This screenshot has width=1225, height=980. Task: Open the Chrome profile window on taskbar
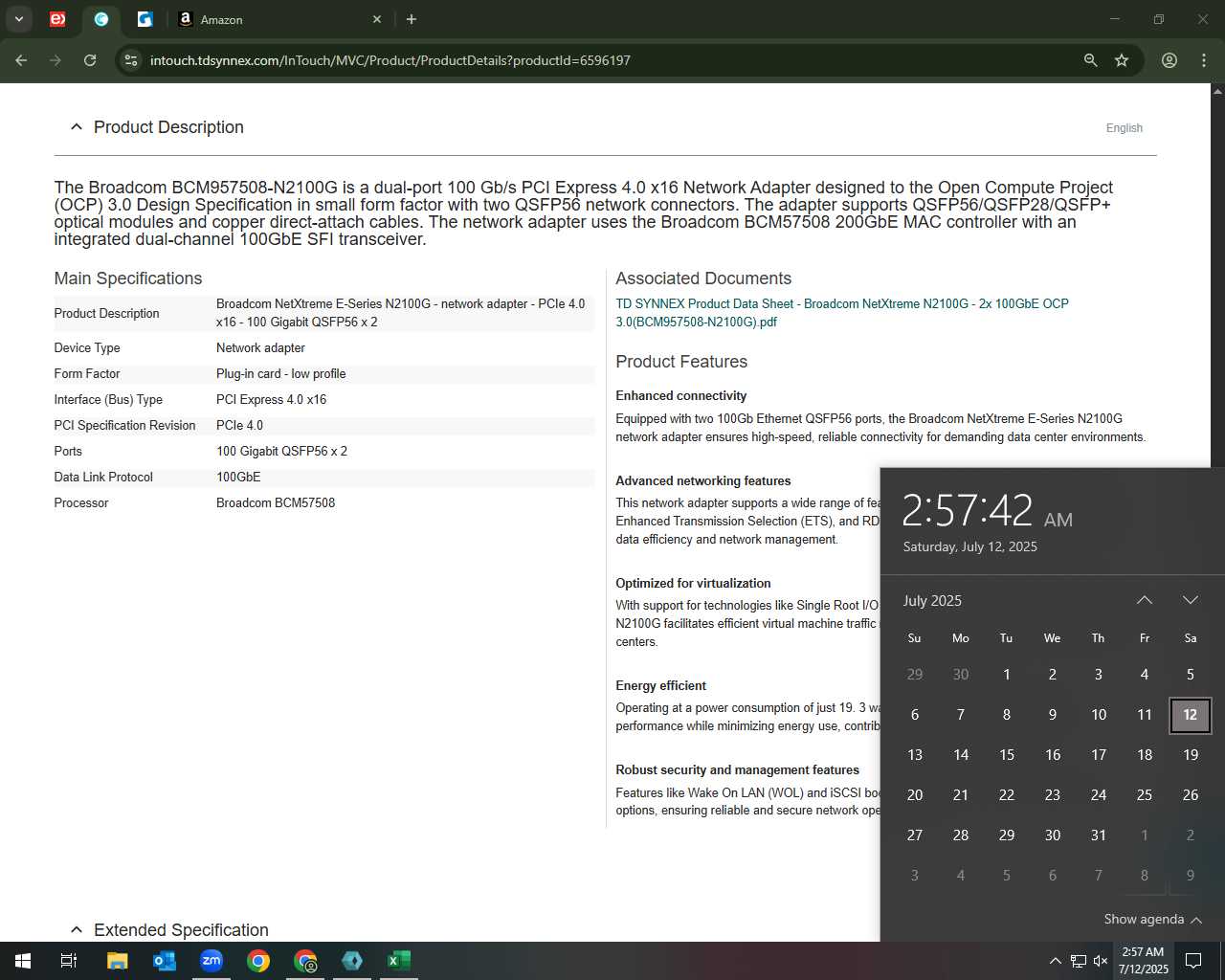click(305, 961)
